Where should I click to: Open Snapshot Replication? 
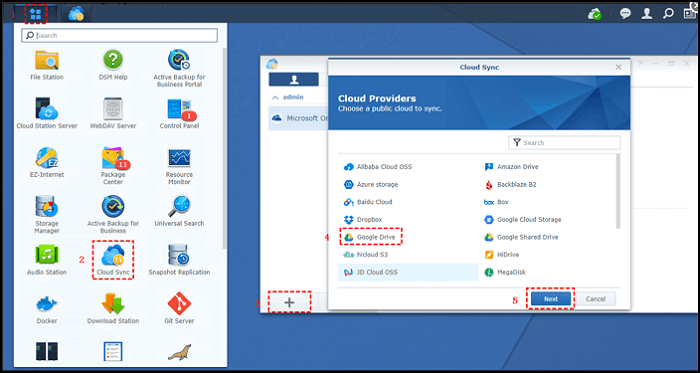[179, 260]
